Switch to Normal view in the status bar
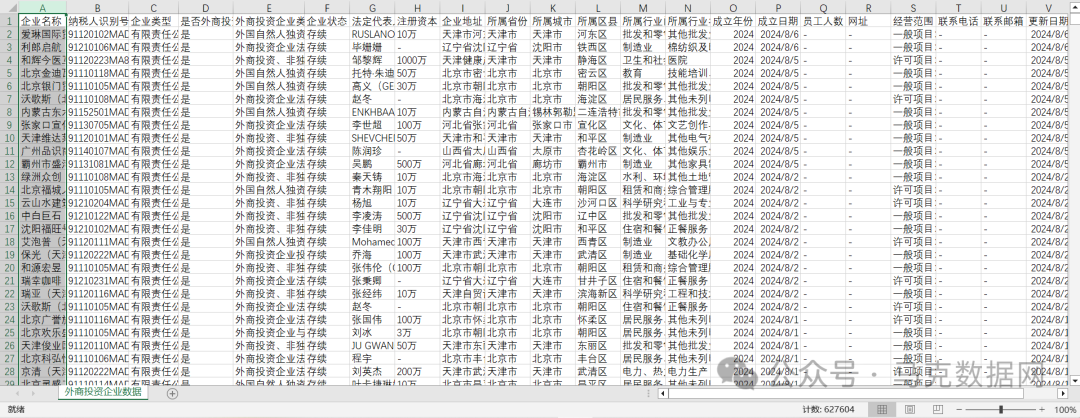This screenshot has width=1080, height=418. 881,410
